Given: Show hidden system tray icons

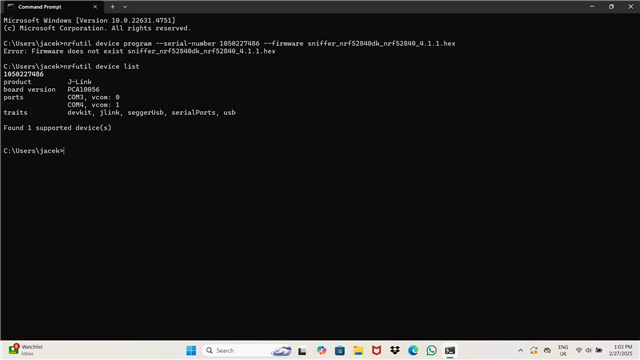Looking at the screenshot, I should [x=520, y=350].
